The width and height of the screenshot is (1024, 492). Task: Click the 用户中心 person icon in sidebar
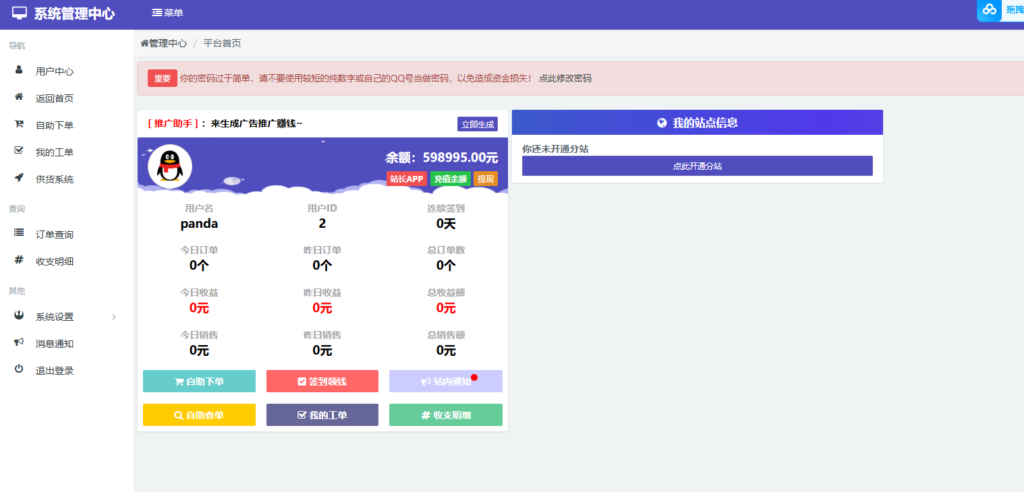(x=19, y=70)
